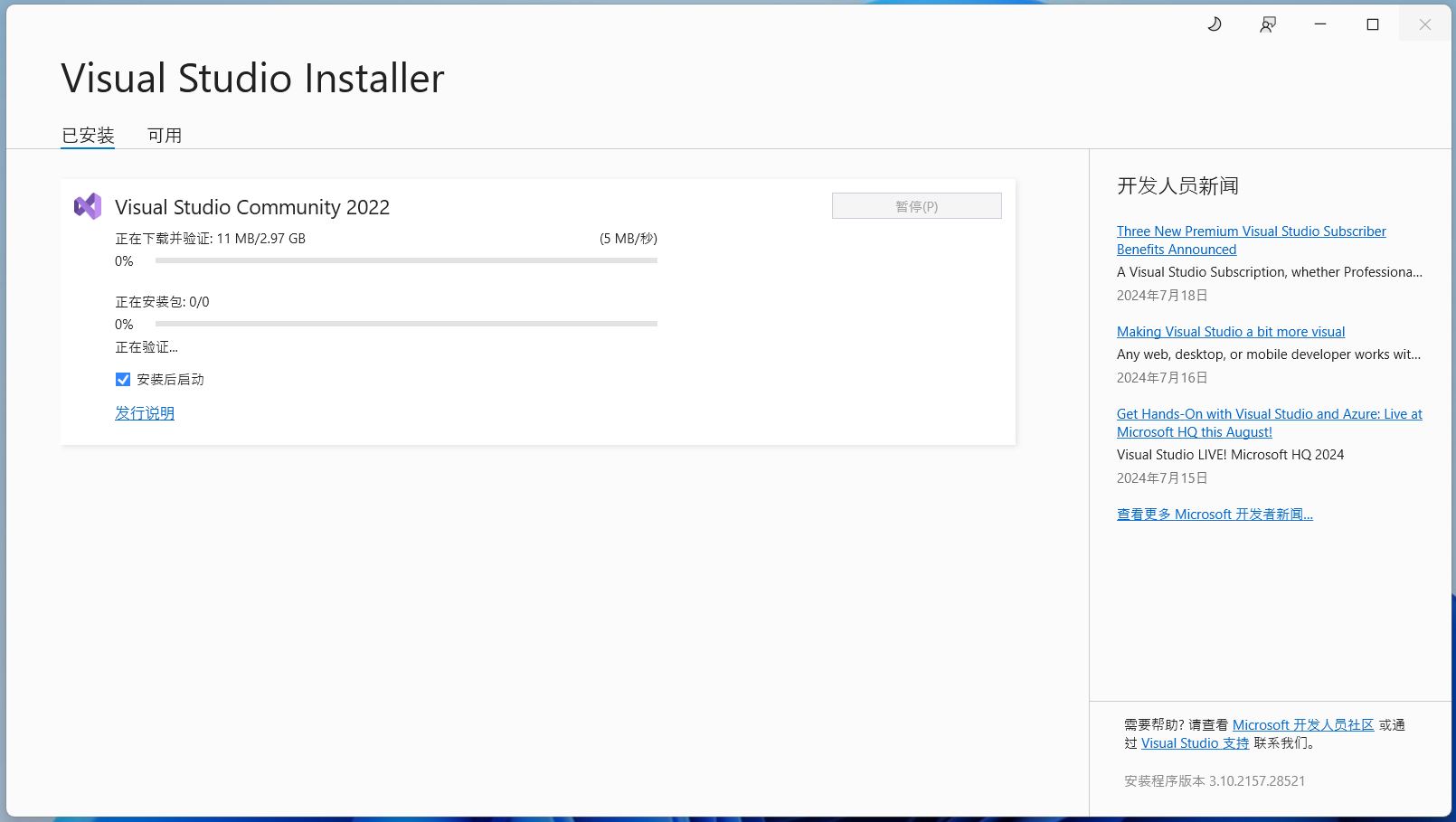Open Making Visual Studio a bit more visual article

(1231, 332)
